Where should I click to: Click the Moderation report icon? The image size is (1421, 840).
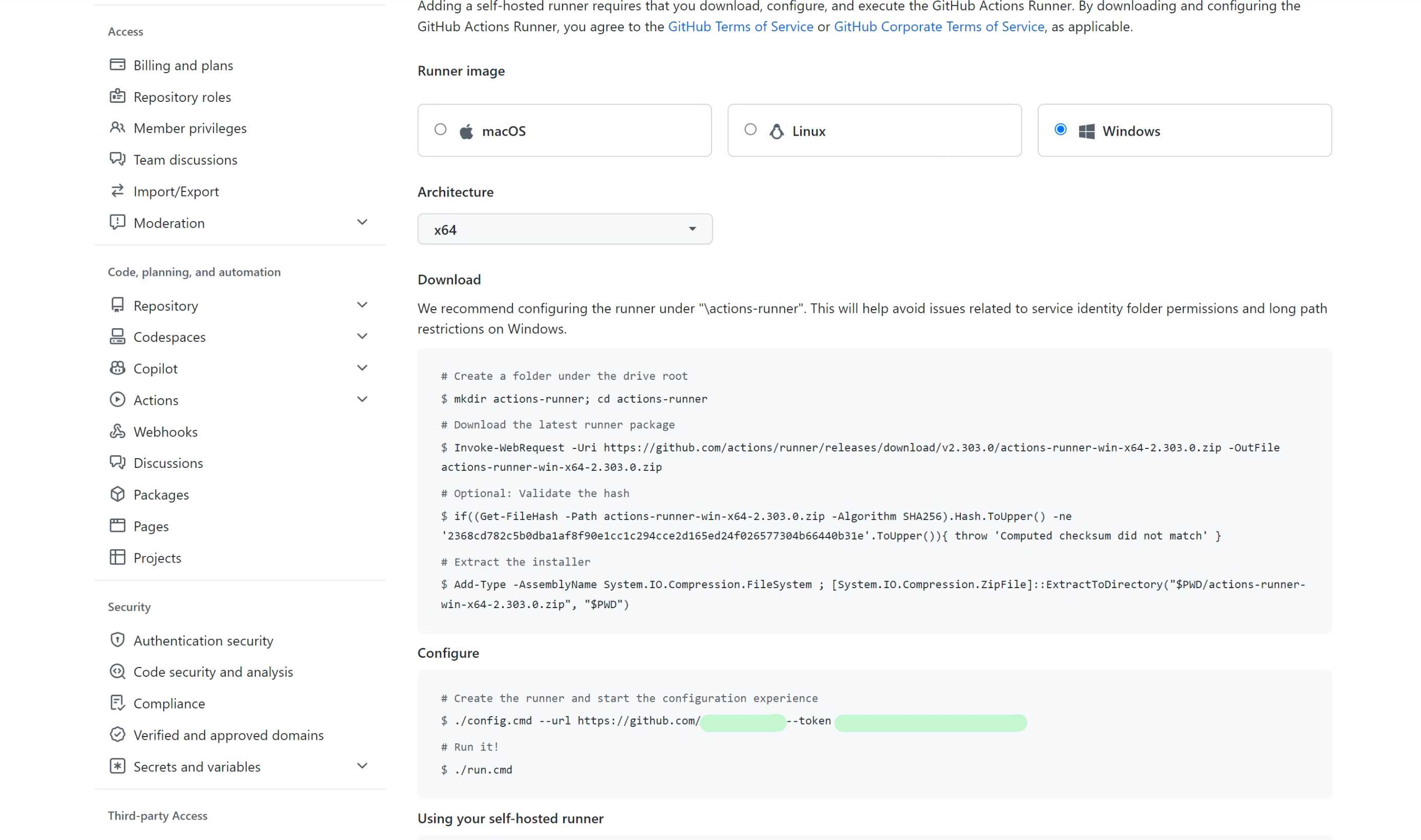(x=117, y=222)
